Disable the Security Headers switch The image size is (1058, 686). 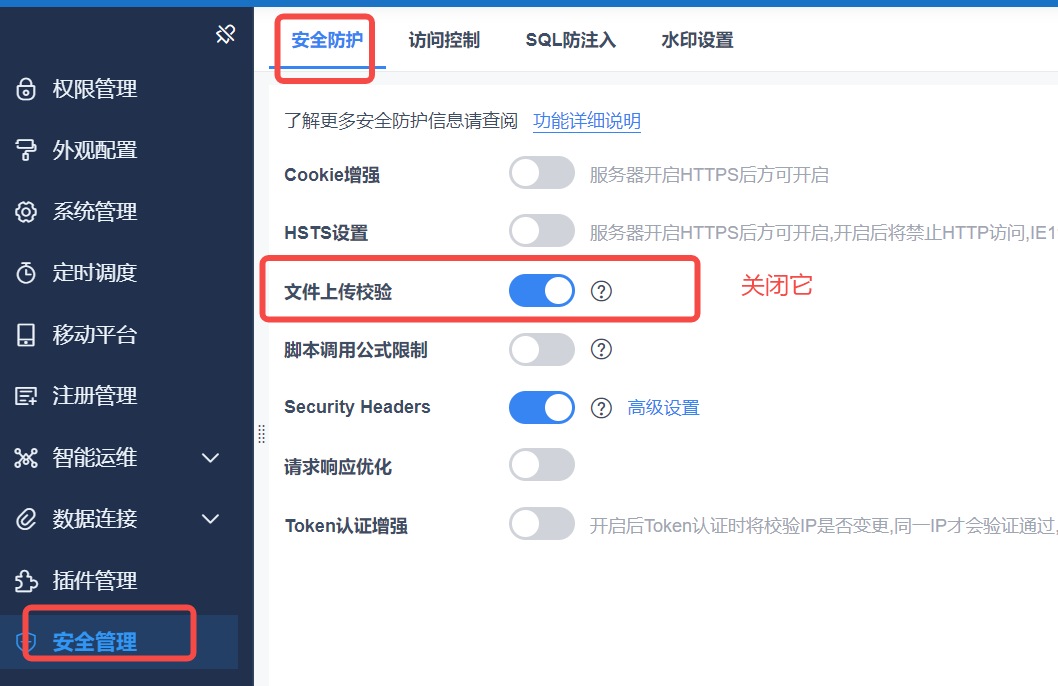click(x=542, y=407)
